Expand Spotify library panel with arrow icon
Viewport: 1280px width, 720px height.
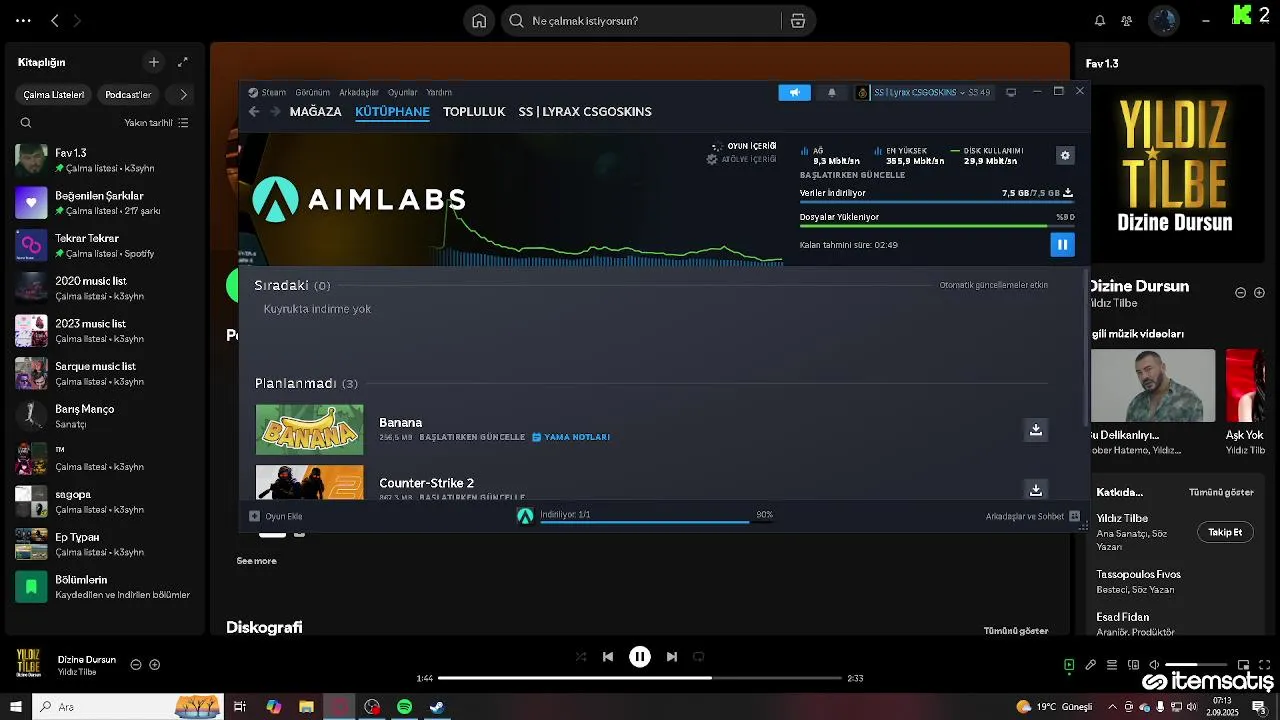(183, 62)
